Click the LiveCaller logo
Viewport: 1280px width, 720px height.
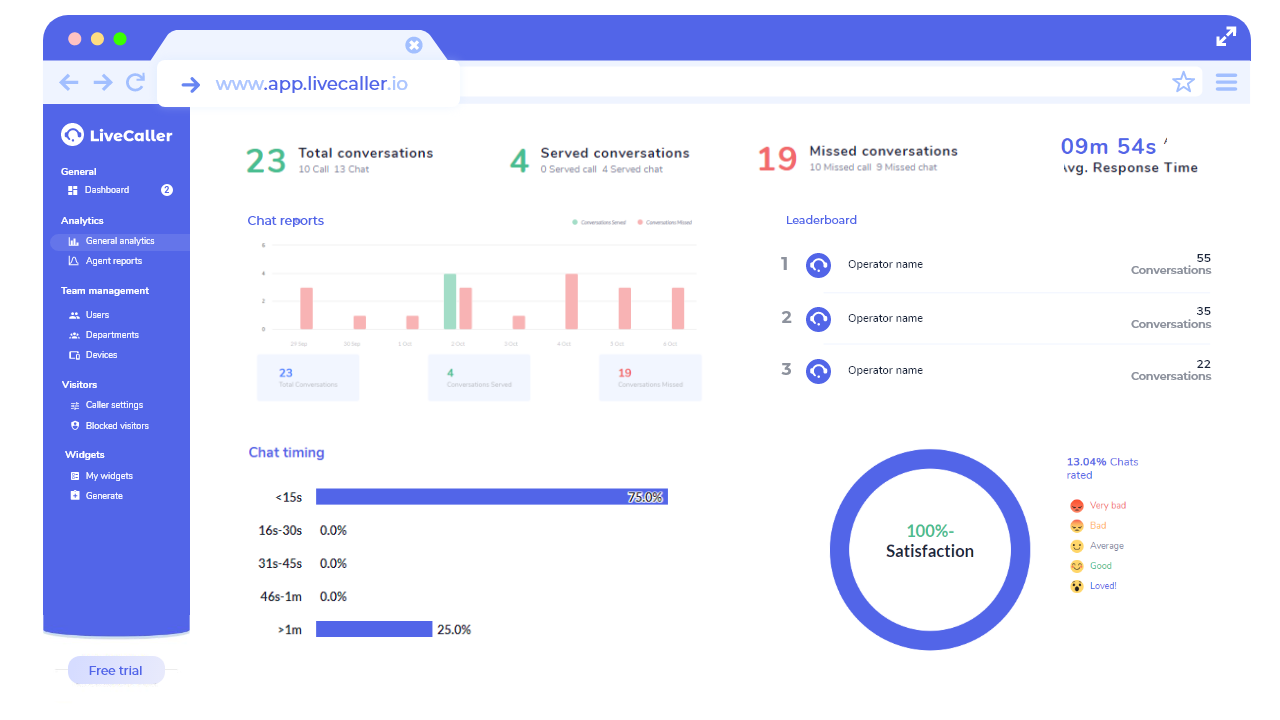point(116,135)
